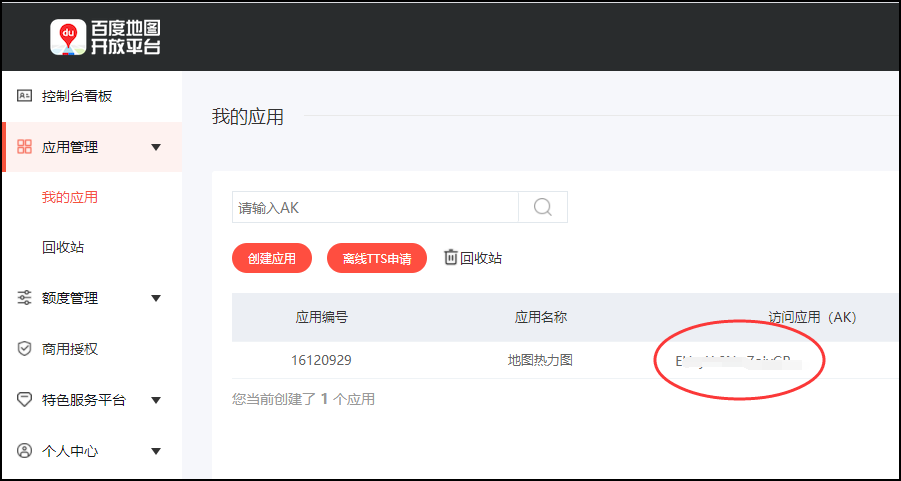The width and height of the screenshot is (901, 481).
Task: Click the search magnifier icon
Action: pos(543,207)
